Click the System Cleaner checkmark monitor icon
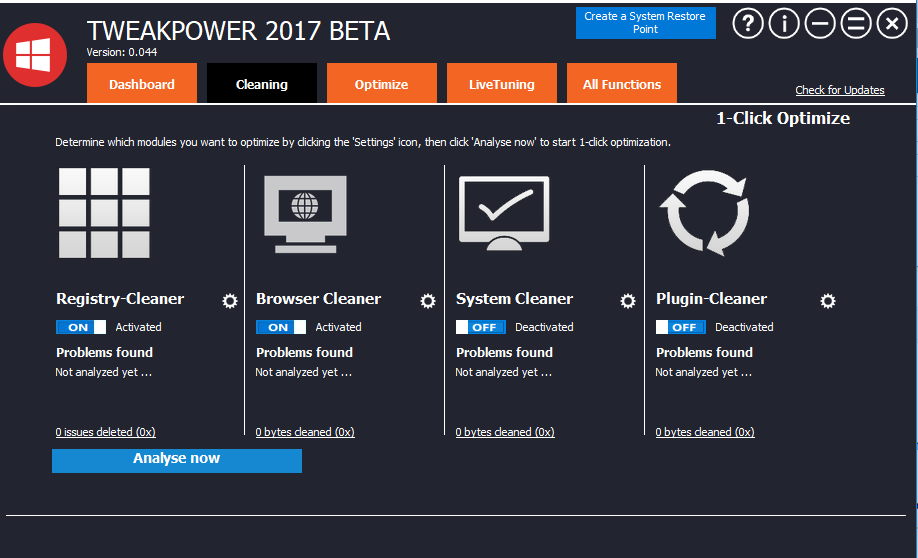Image resolution: width=918 pixels, height=558 pixels. (503, 212)
